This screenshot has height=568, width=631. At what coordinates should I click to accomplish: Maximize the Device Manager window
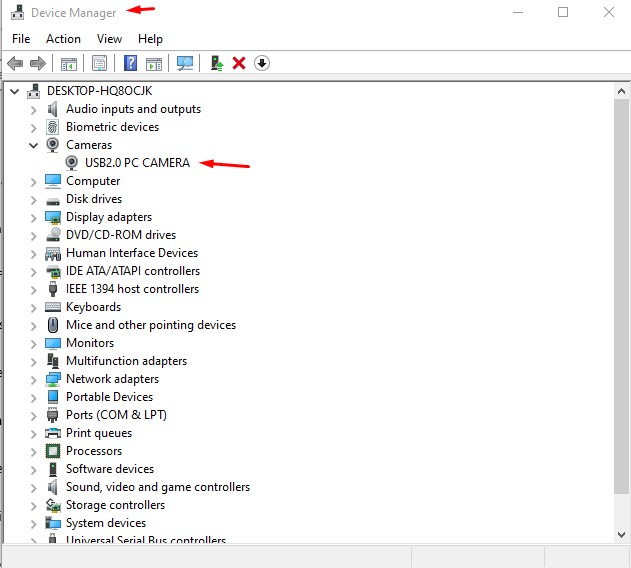click(x=563, y=12)
